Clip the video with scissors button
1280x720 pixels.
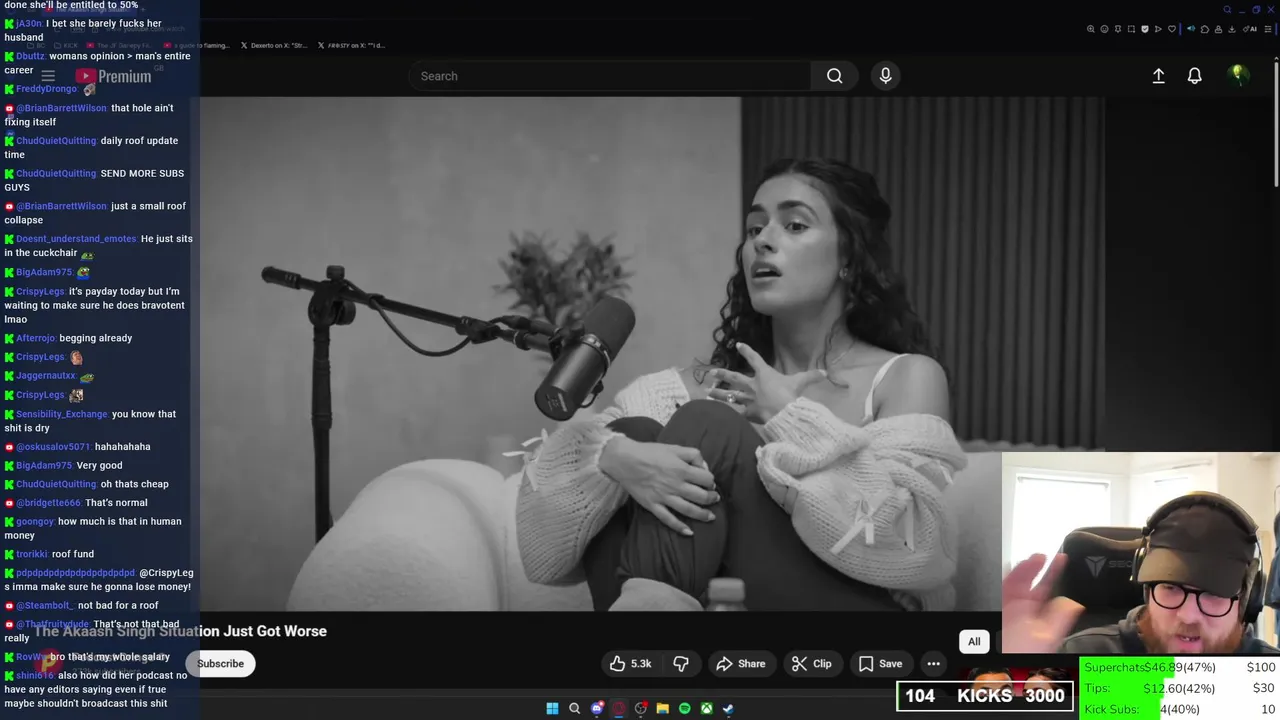tap(811, 664)
